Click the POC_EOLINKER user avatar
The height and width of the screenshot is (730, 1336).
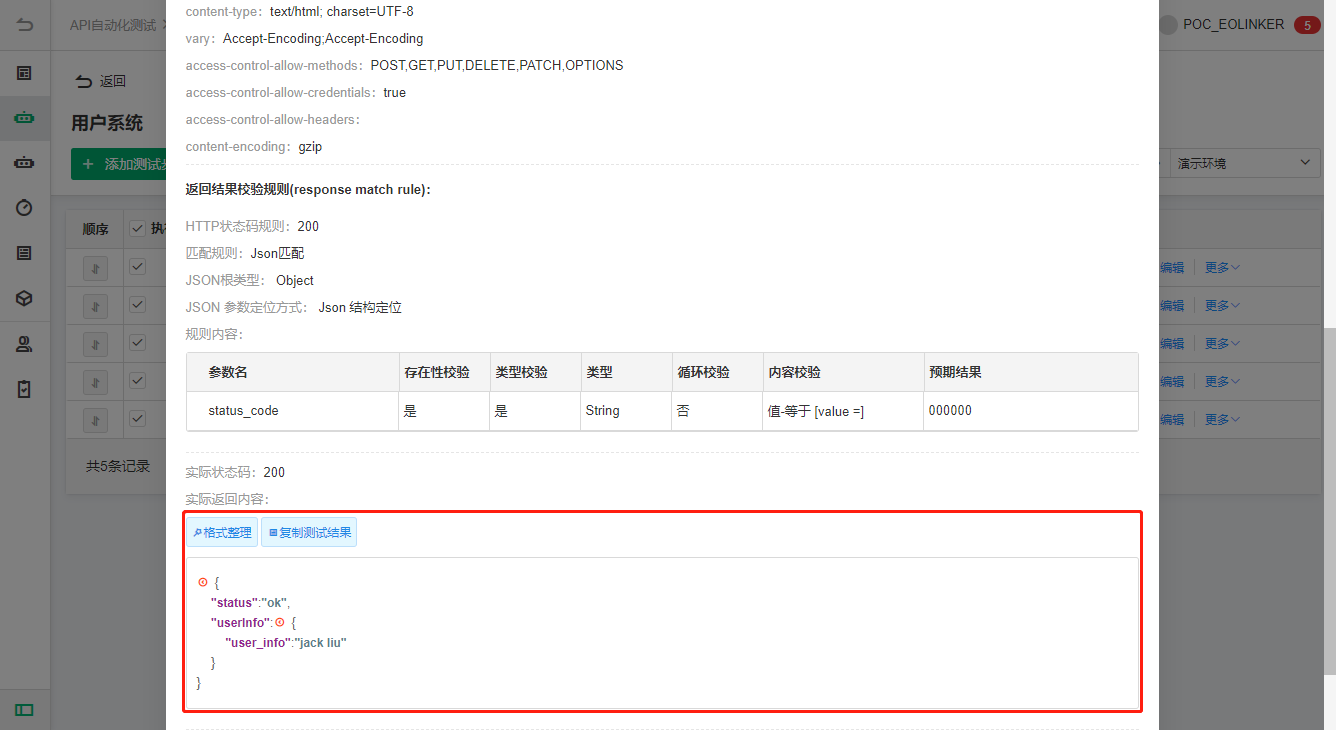1168,25
